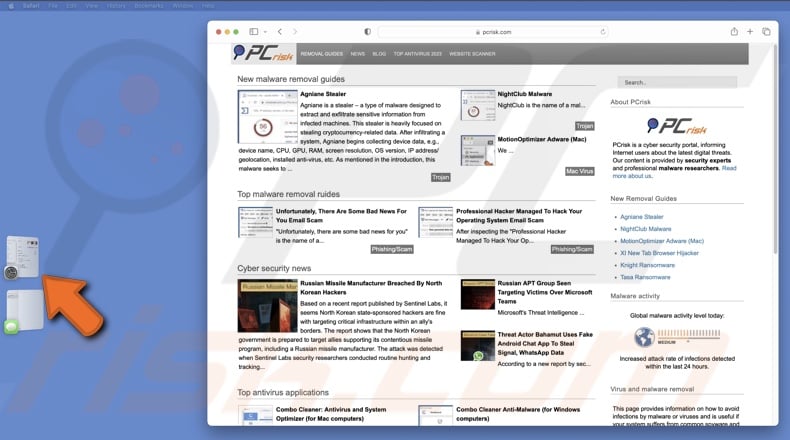Open the REMOVAL GUIDES nav item
This screenshot has width=790, height=440.
[x=321, y=54]
